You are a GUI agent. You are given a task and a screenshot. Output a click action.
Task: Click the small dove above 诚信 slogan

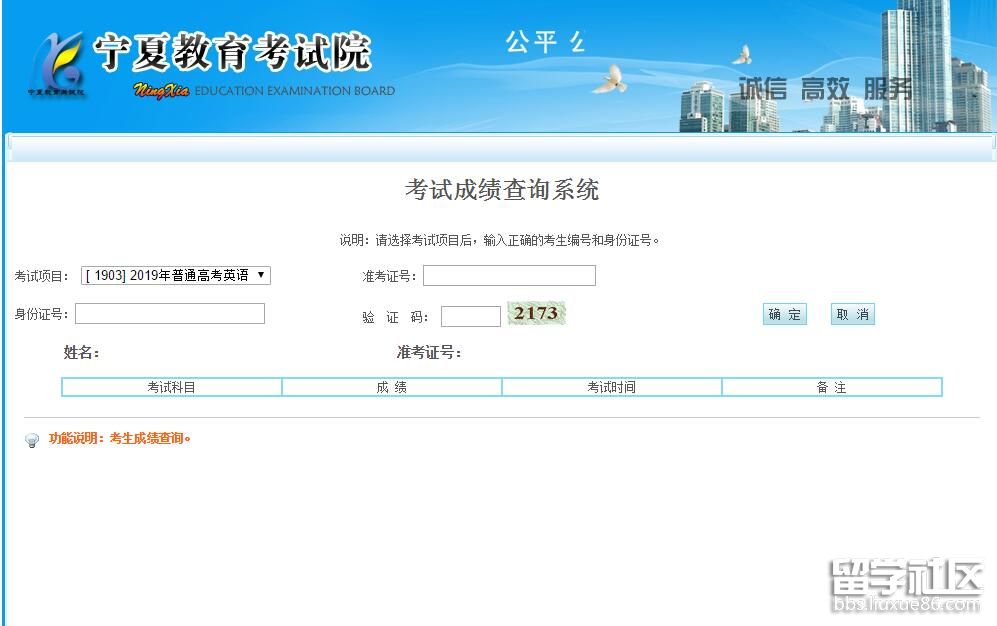[742, 54]
